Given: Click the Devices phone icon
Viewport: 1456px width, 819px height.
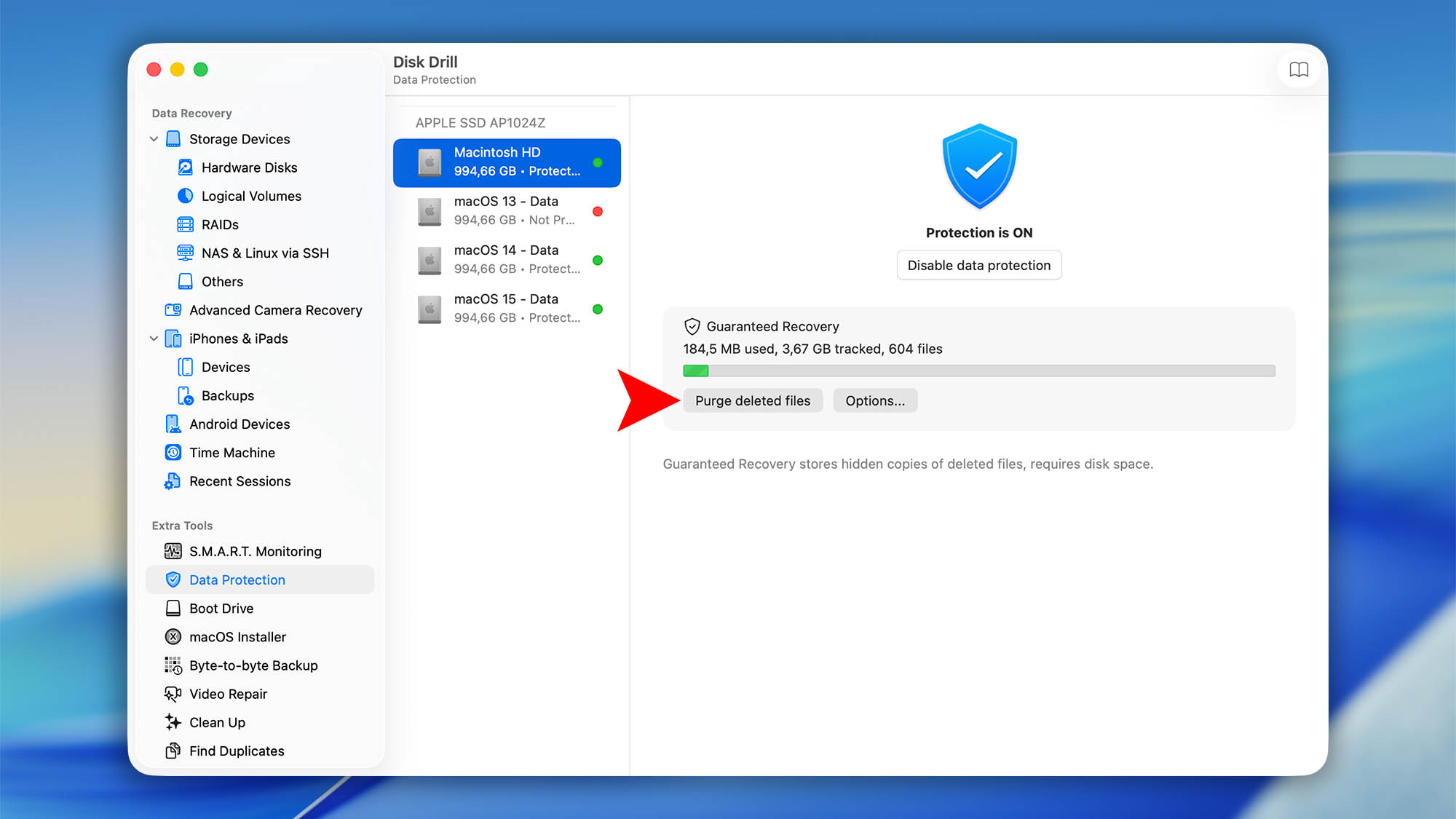Looking at the screenshot, I should click(186, 367).
